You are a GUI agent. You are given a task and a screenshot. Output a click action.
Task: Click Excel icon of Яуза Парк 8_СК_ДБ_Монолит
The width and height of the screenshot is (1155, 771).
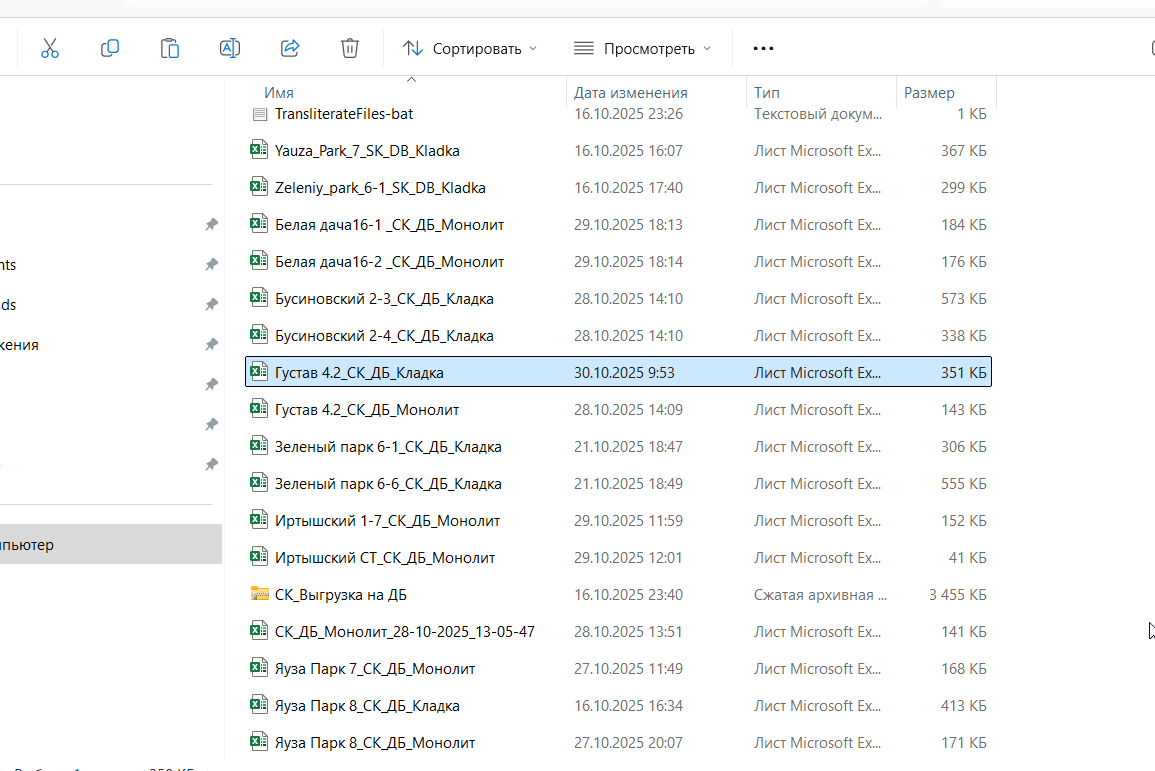pos(259,742)
